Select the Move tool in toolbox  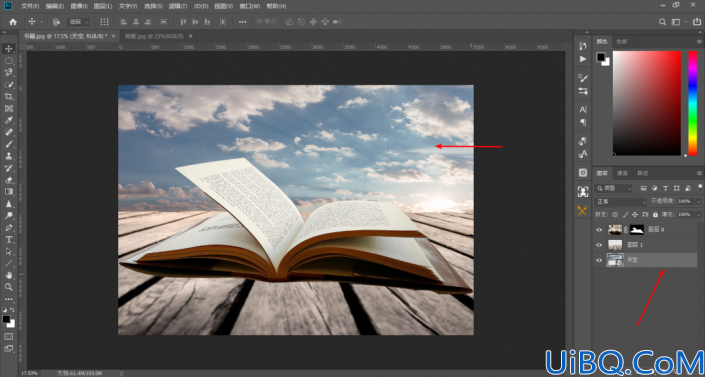[x=9, y=49]
